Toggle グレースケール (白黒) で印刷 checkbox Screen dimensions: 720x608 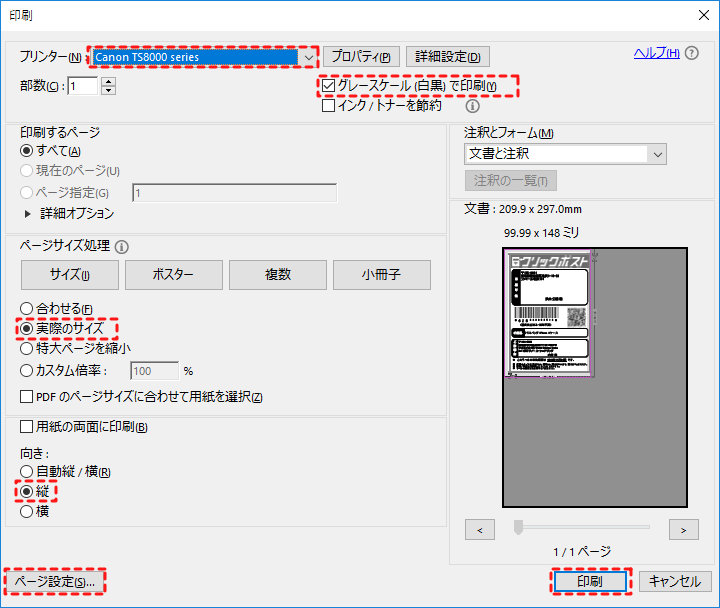tap(329, 87)
